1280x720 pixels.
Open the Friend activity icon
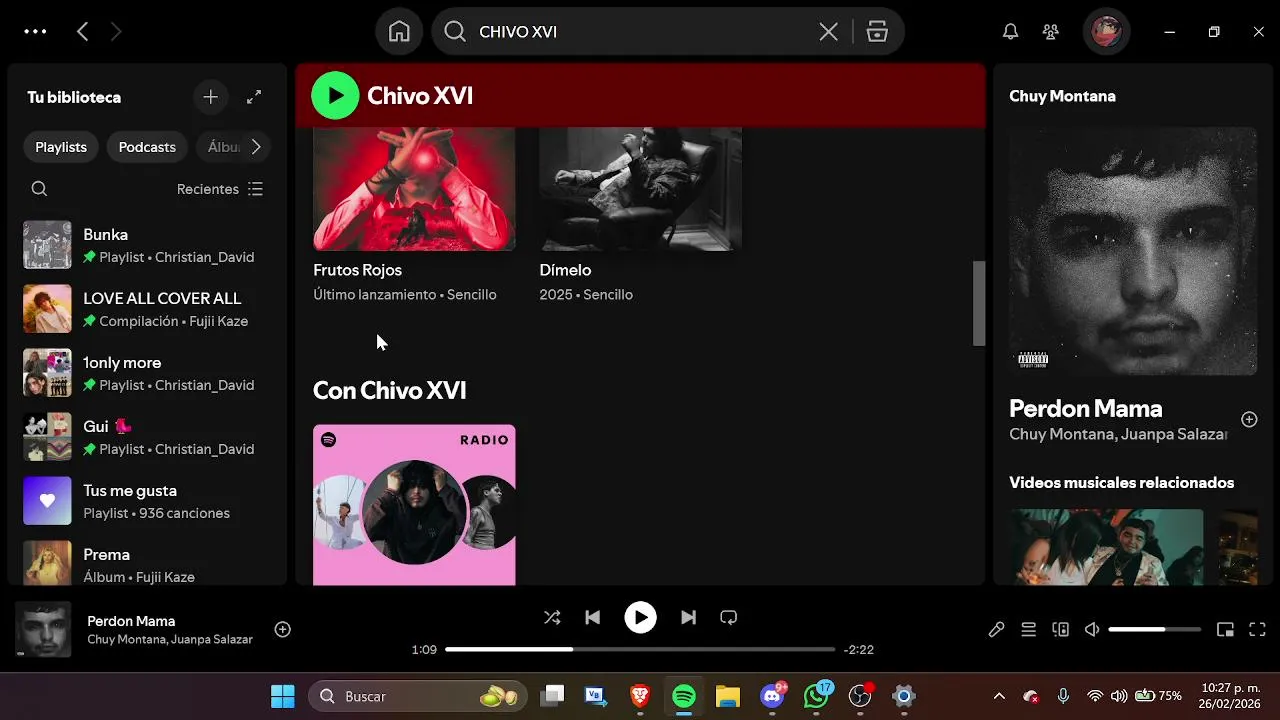coord(1050,32)
